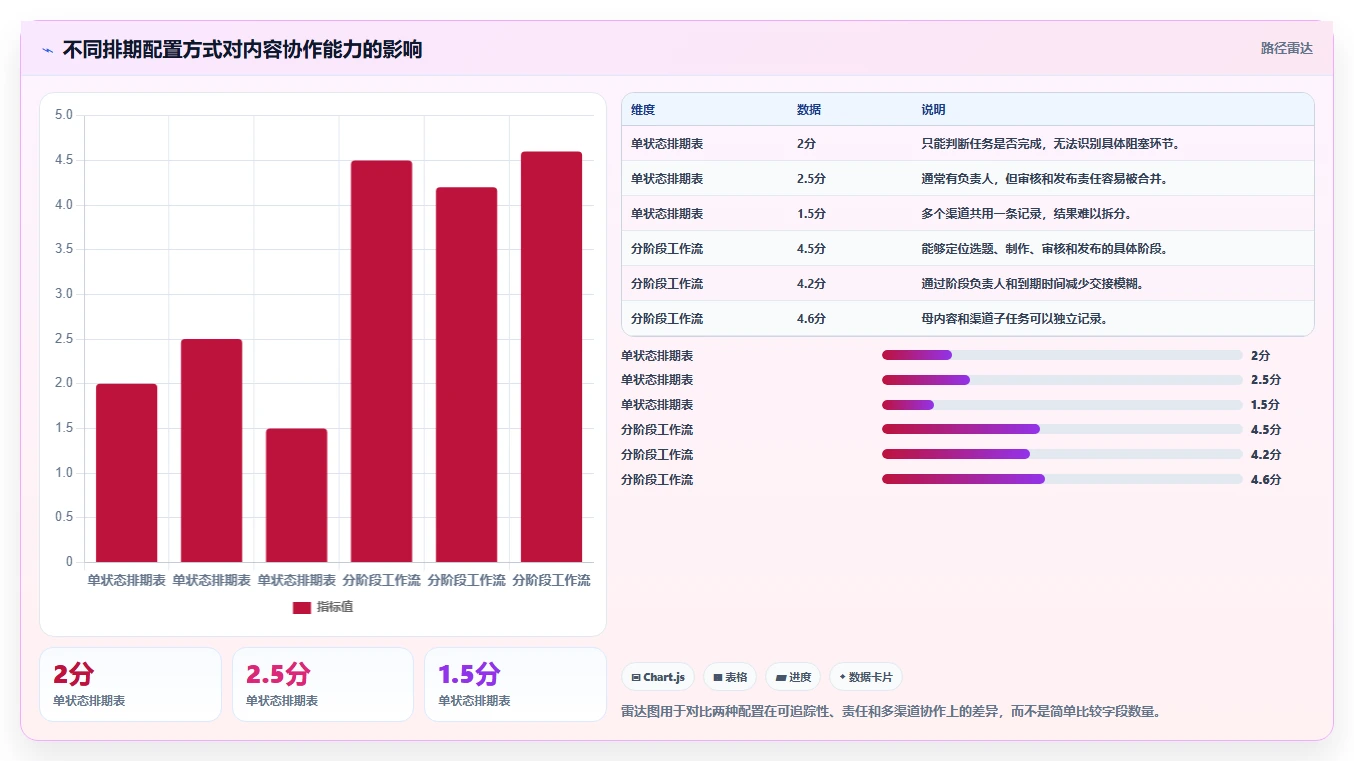Click the 5.0 tick on the y-axis
The height and width of the screenshot is (761, 1354).
tap(64, 115)
